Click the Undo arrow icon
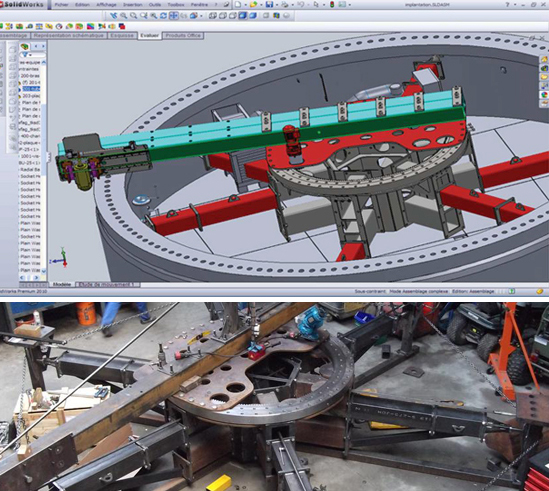Viewport: 549px width, 491px height. coord(300,5)
